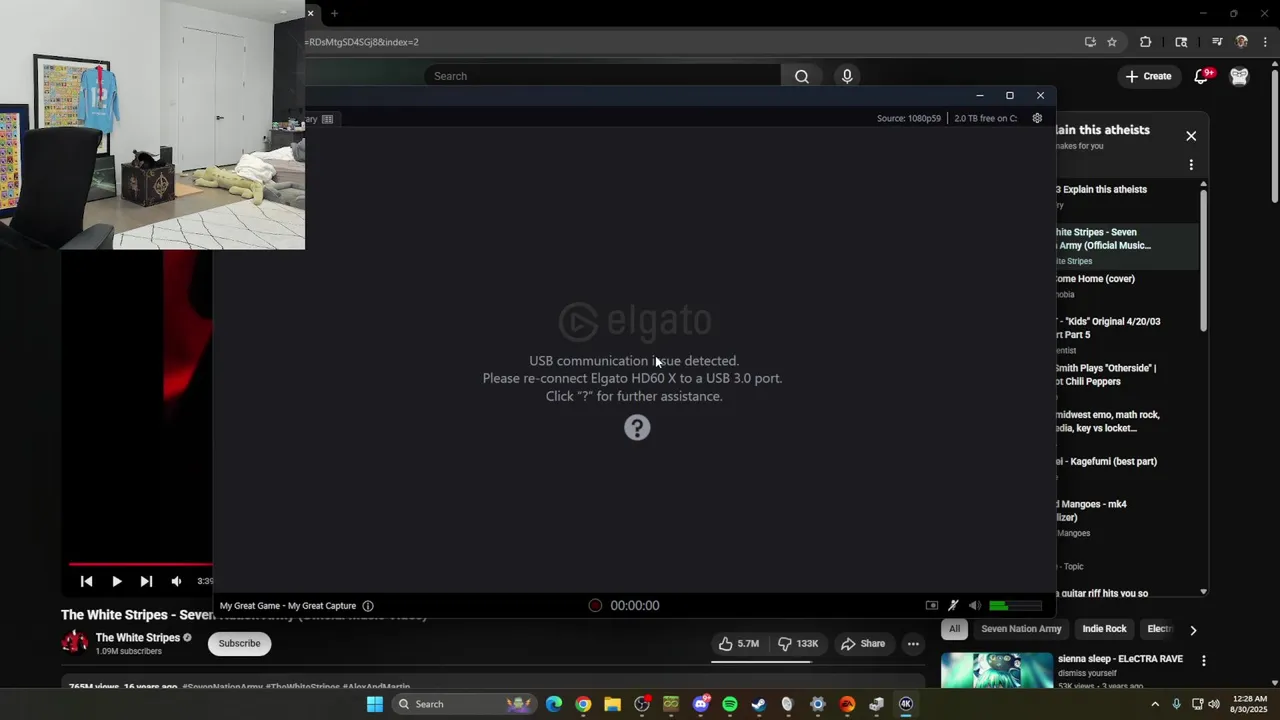The width and height of the screenshot is (1280, 720).
Task: Show more chips with right chevron
Action: 1192,630
